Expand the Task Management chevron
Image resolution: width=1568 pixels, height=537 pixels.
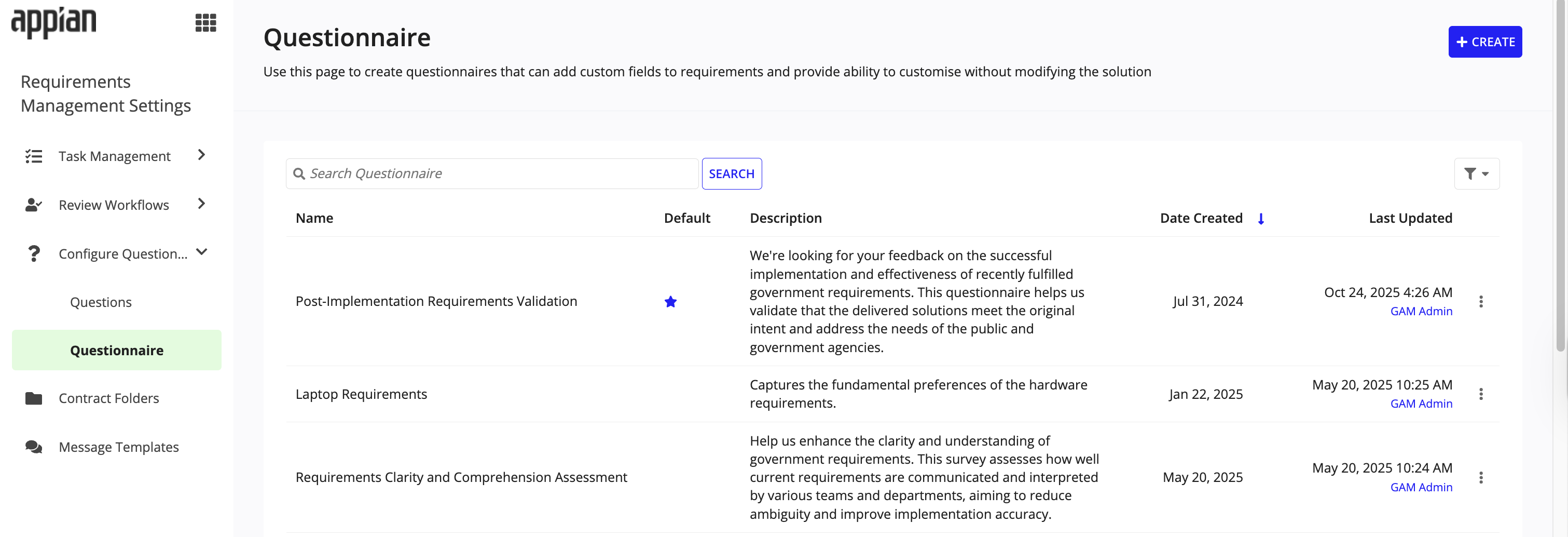(201, 155)
